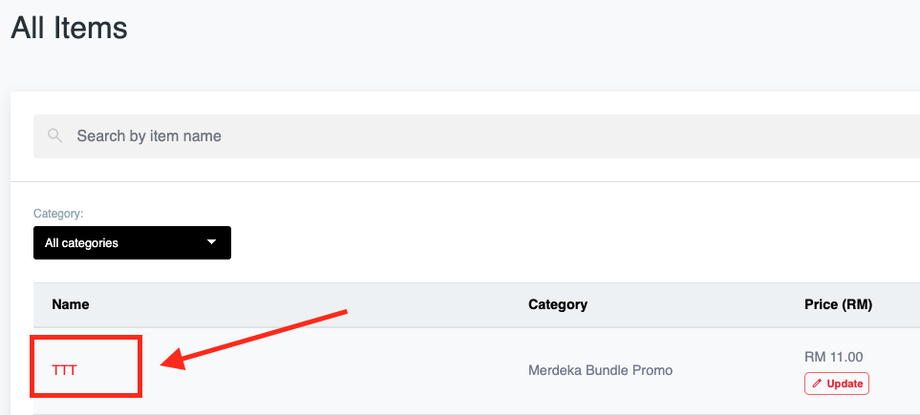Click the word "Promo" in the TTT row
The height and width of the screenshot is (415, 920).
click(652, 370)
